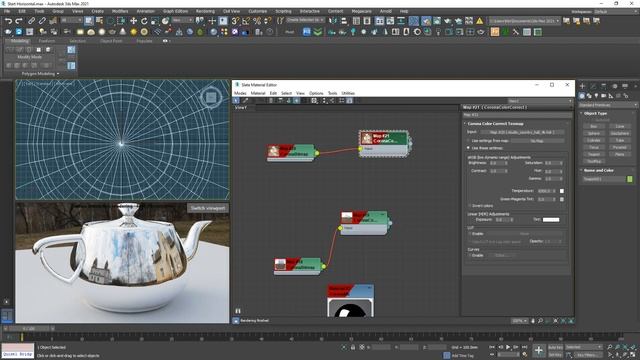Click the Sphere primitive button
This screenshot has height=360, width=640.
click(x=594, y=133)
